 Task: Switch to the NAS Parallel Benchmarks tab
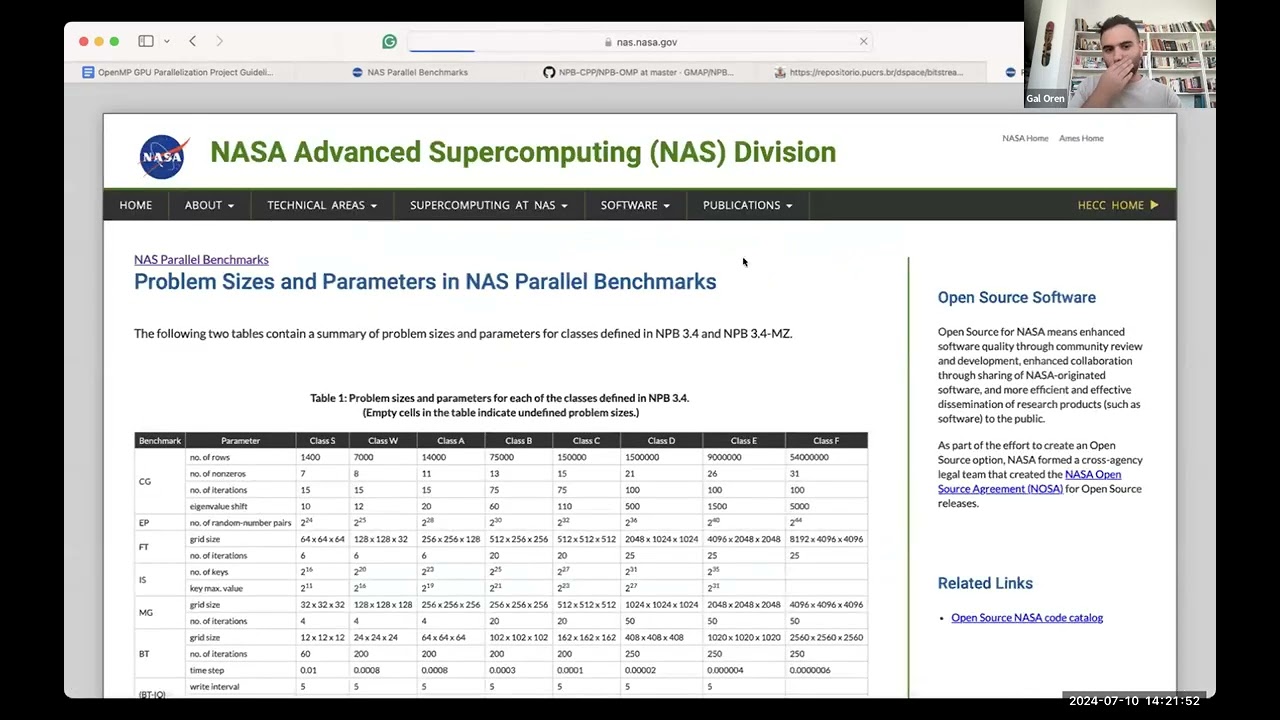tap(410, 72)
